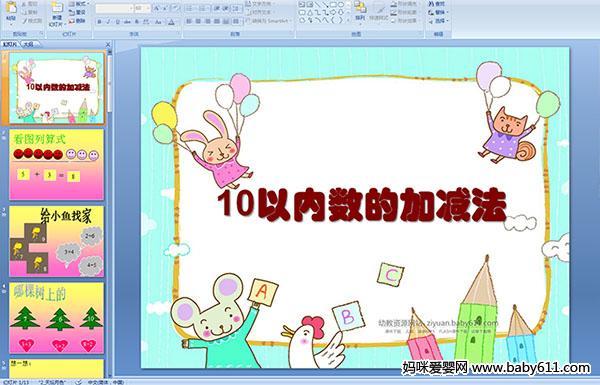Screen dimensions: 600x385
Task: Activate the Format Painter brush
Action: click(32, 21)
